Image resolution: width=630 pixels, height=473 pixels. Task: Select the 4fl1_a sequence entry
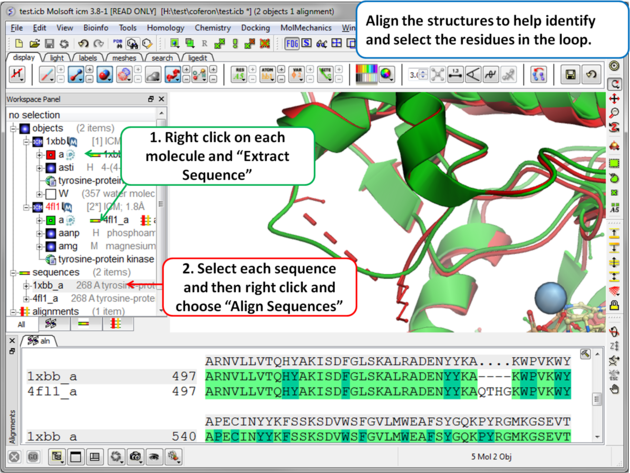click(45, 298)
